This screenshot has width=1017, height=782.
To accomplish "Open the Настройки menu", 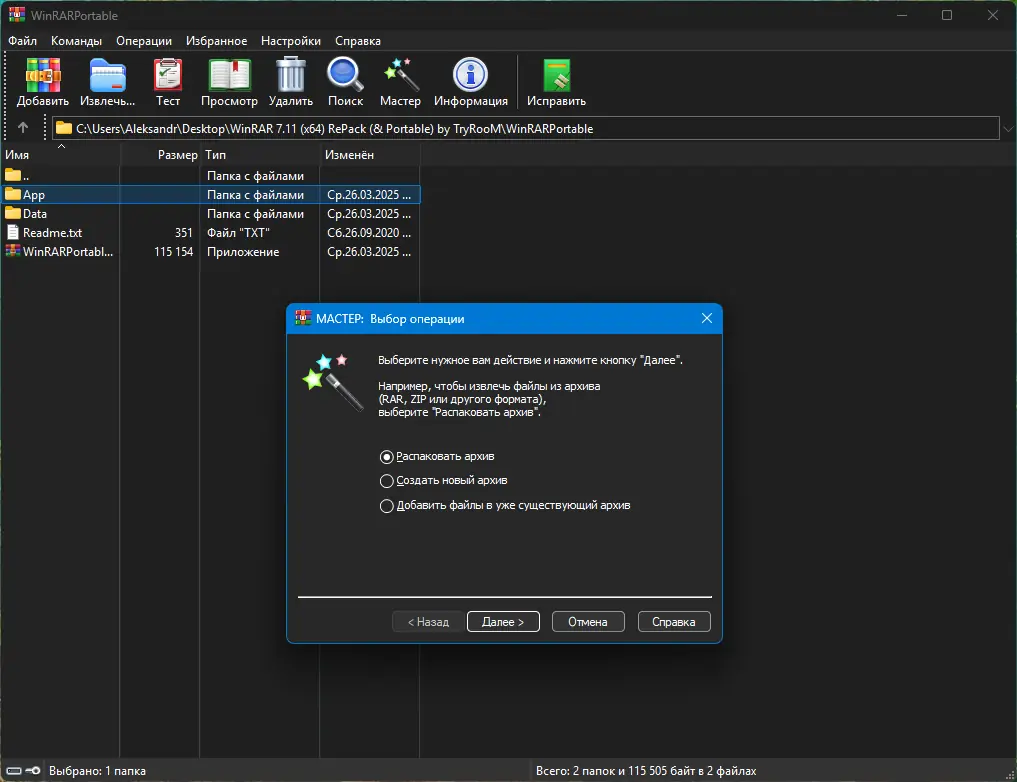I will (291, 41).
